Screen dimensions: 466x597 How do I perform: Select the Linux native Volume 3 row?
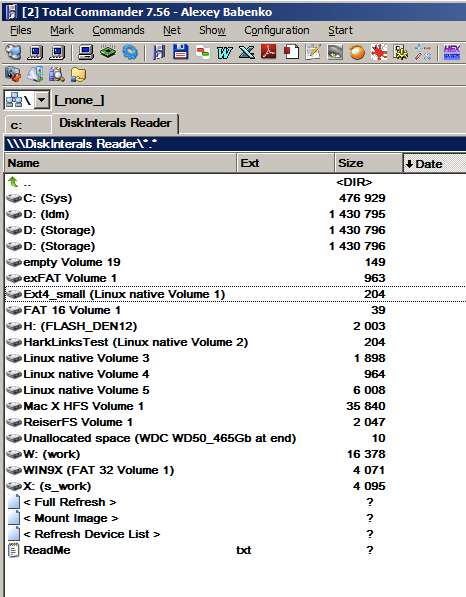235,358
